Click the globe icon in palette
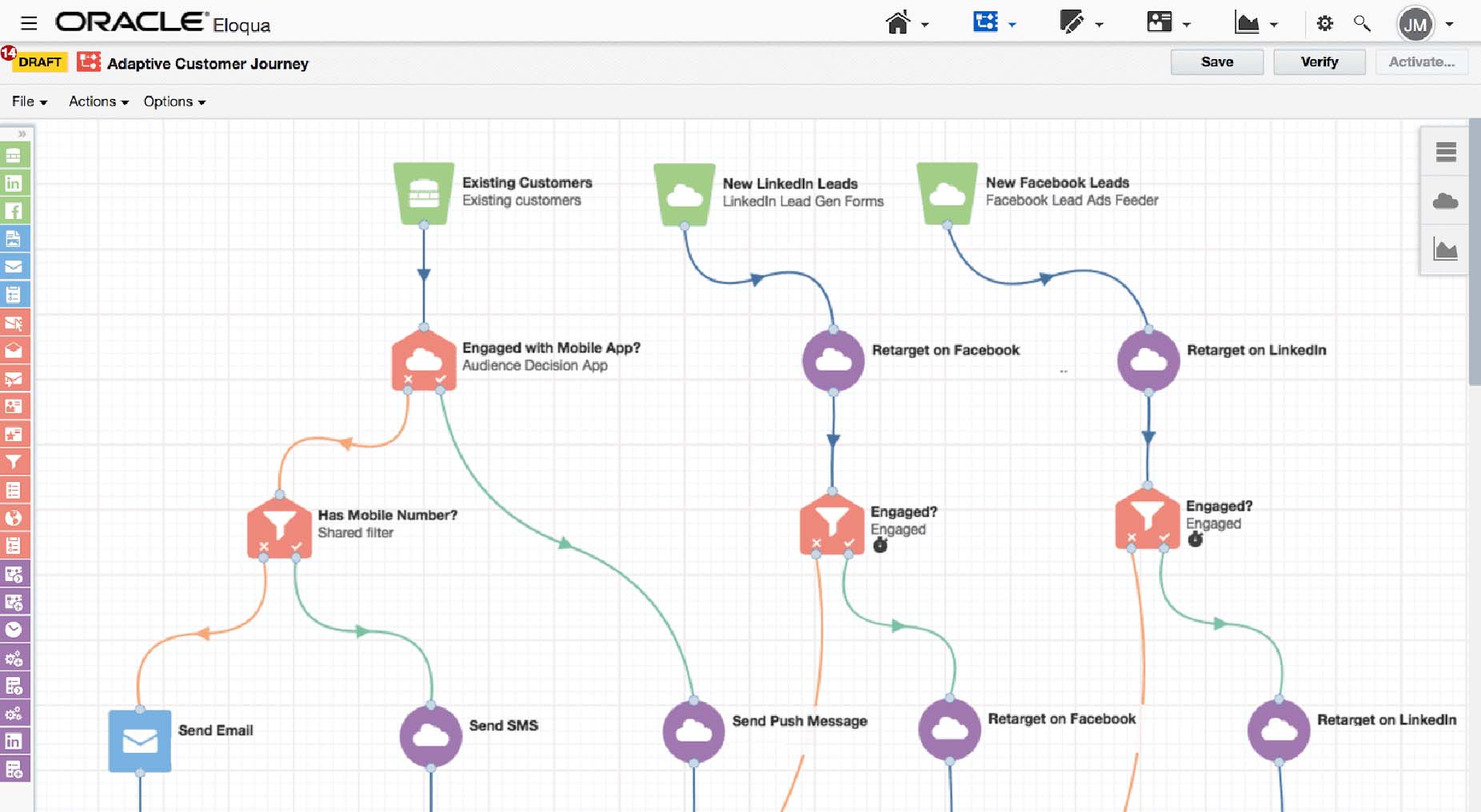 coord(14,518)
